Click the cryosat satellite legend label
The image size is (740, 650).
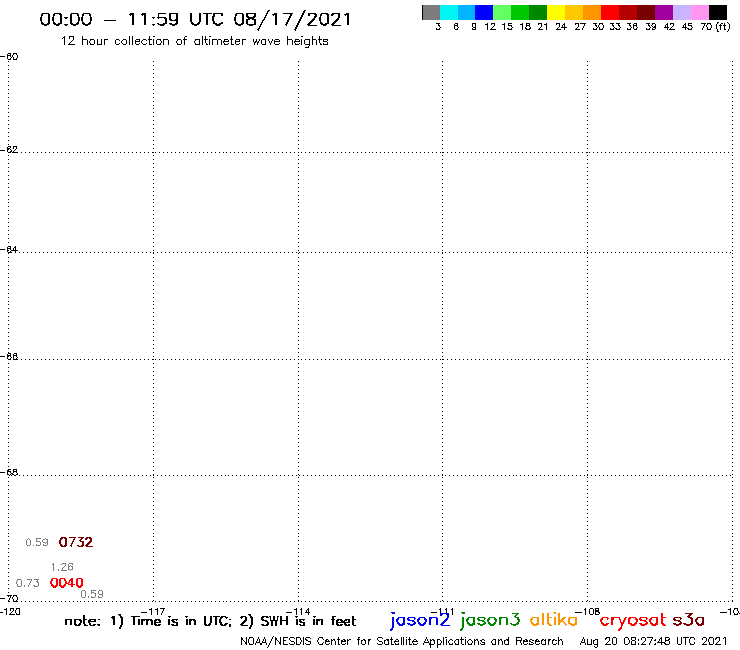[633, 620]
